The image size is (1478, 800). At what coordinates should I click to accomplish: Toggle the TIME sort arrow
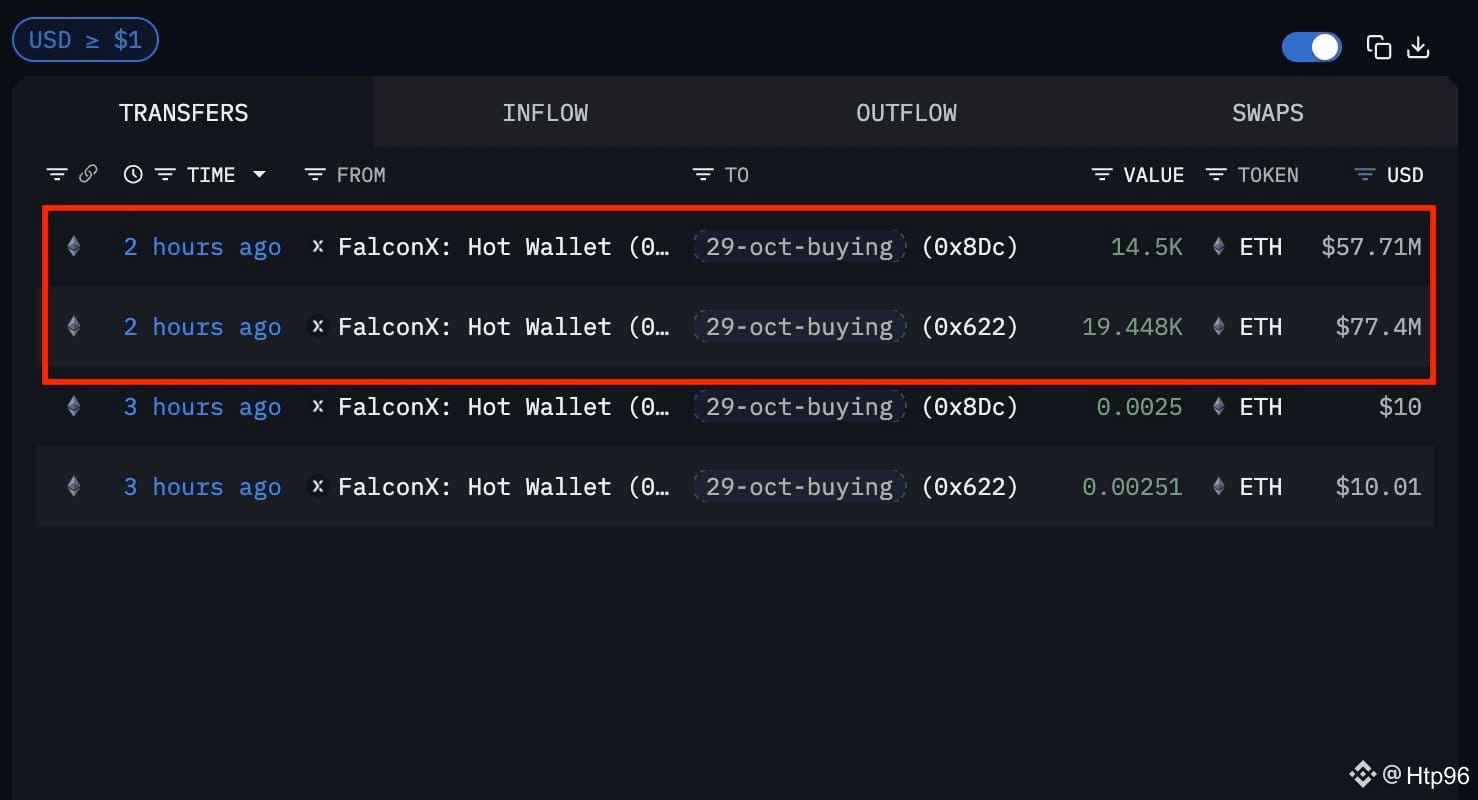[x=259, y=174]
